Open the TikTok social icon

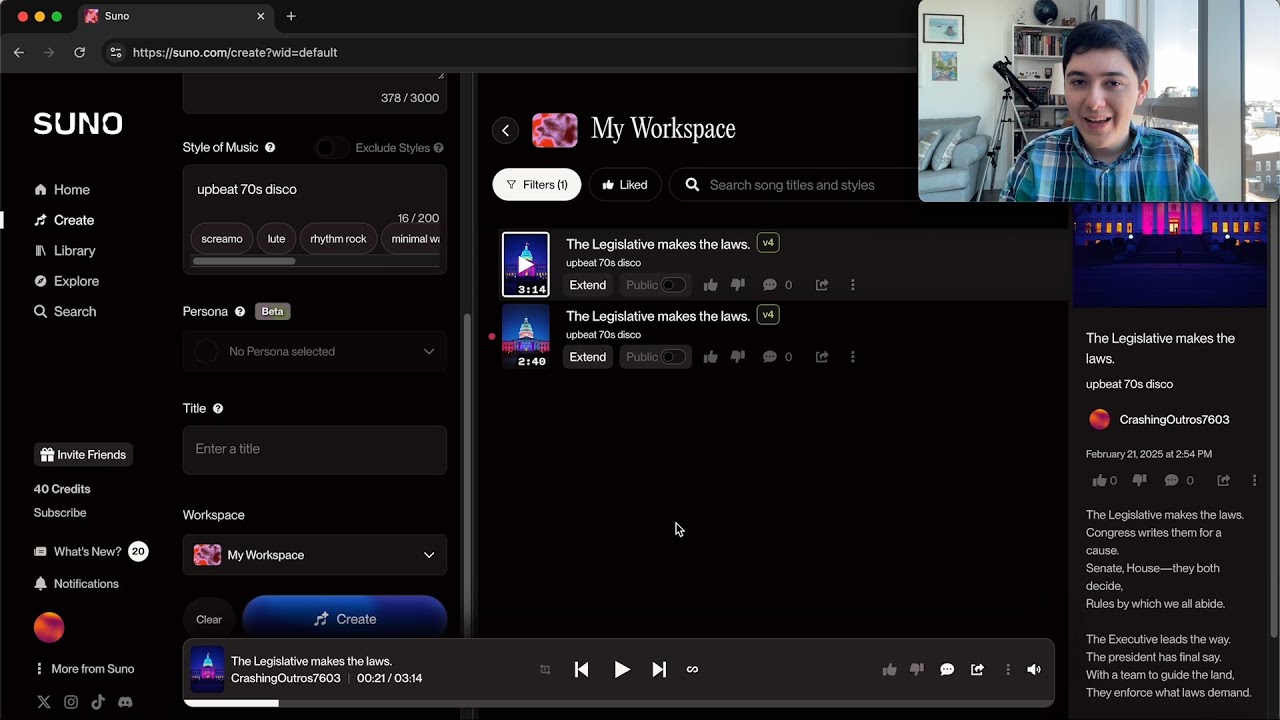point(98,702)
